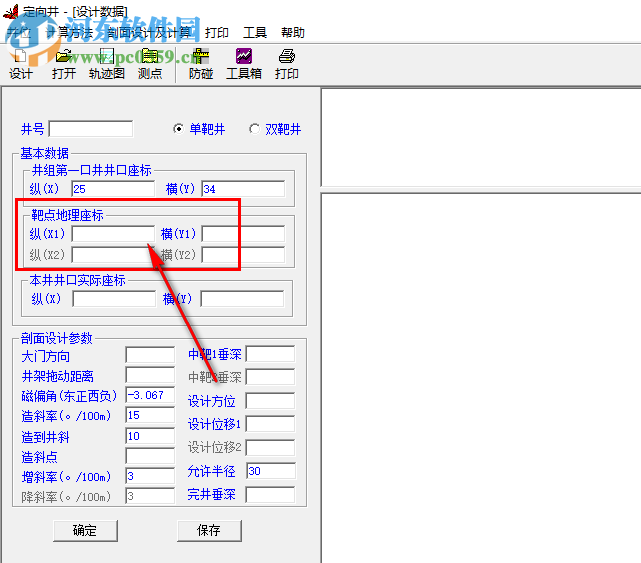Image resolution: width=641 pixels, height=563 pixels.
Task: Click the 中靶1垂深 input field
Action: point(270,354)
